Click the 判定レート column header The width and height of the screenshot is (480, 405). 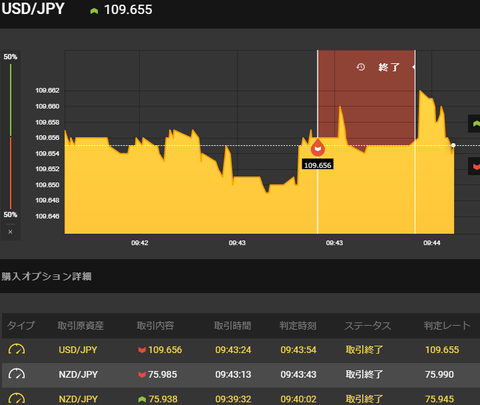click(447, 325)
